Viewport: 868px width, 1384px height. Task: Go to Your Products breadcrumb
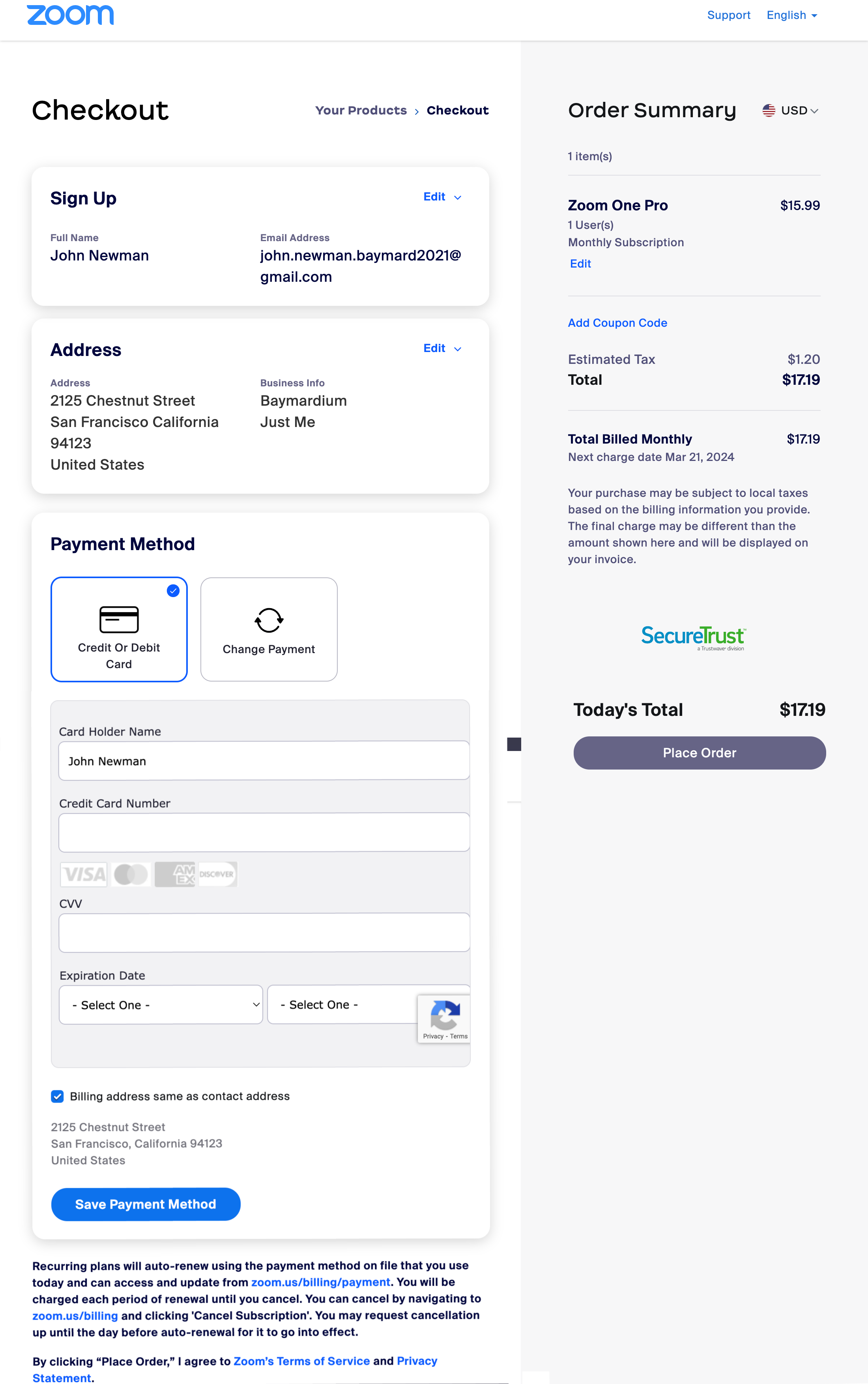click(x=361, y=110)
